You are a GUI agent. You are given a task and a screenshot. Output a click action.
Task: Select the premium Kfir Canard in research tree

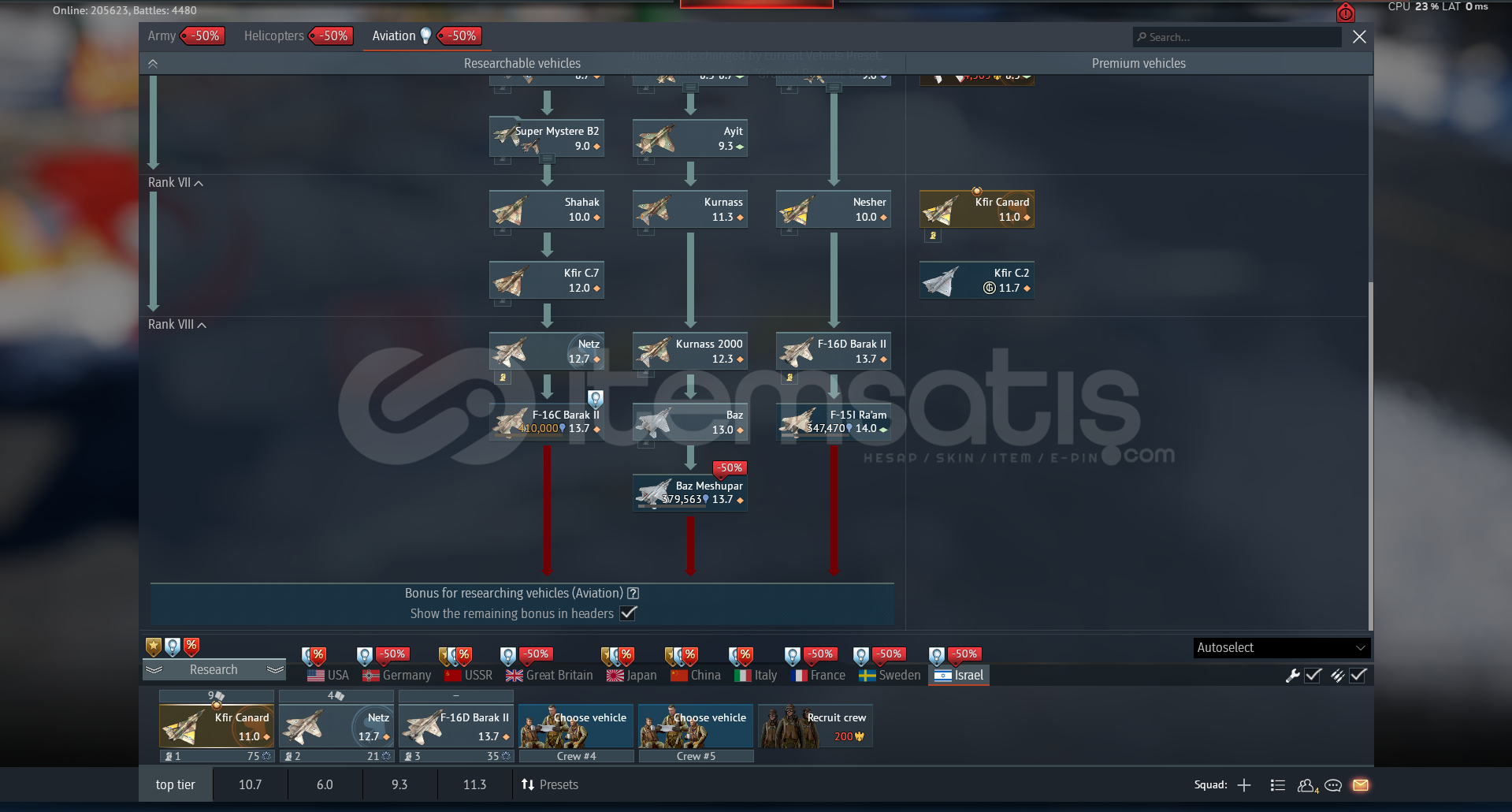977,209
